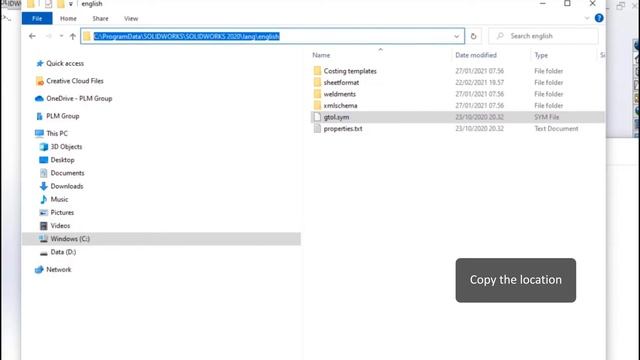
Task: Select the Data (D:) drive
Action: (63, 252)
